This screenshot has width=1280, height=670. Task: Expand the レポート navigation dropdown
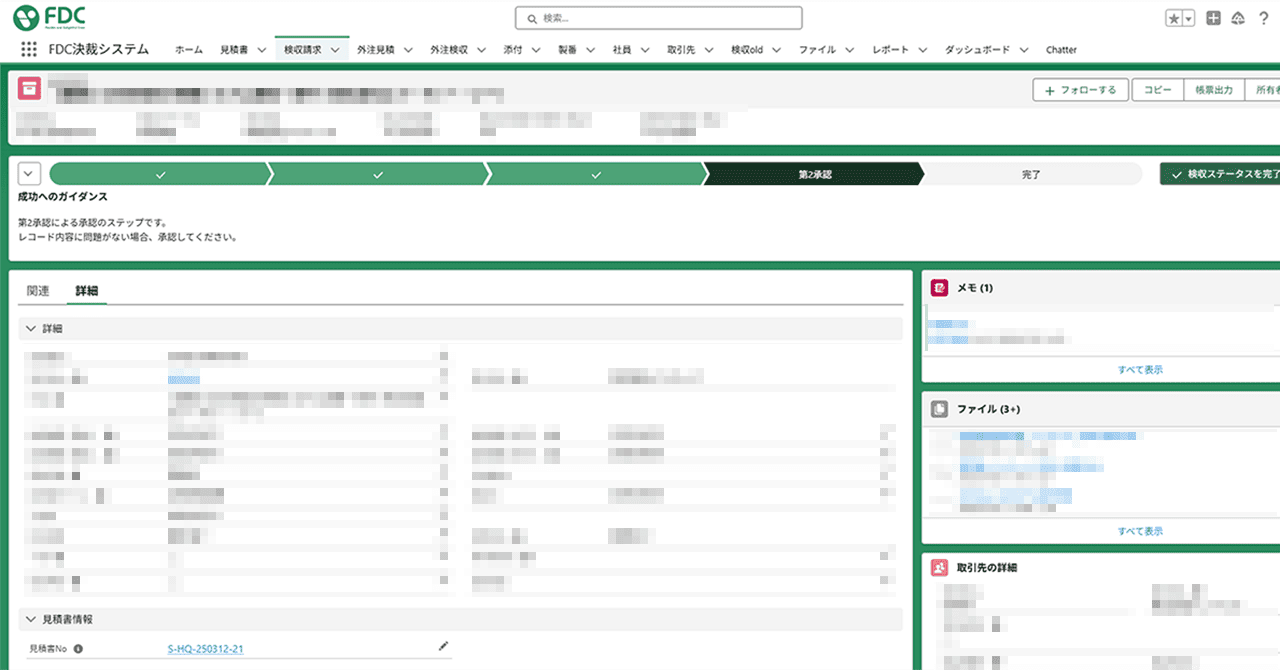click(922, 50)
